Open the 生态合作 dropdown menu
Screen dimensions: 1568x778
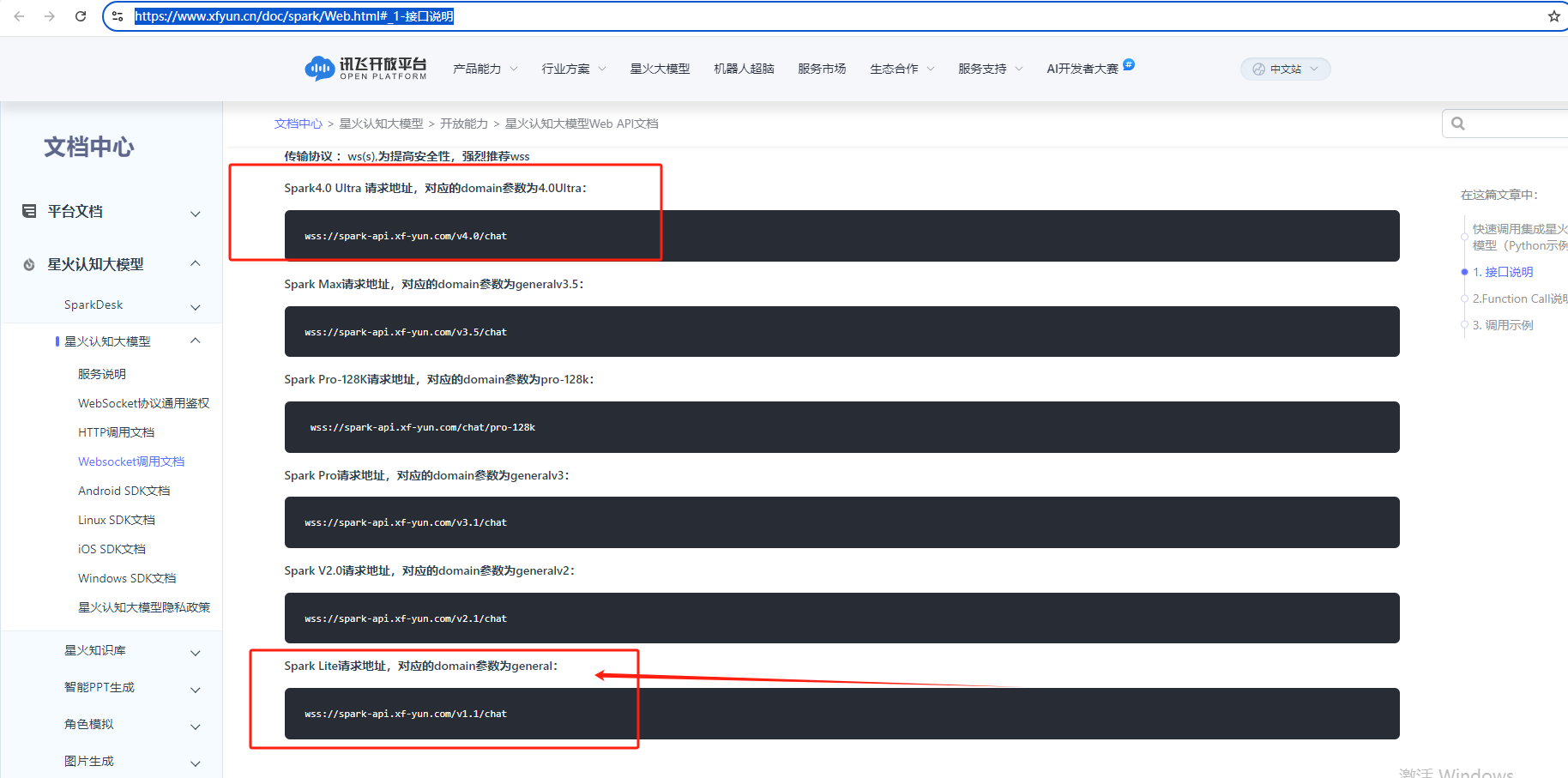(902, 69)
